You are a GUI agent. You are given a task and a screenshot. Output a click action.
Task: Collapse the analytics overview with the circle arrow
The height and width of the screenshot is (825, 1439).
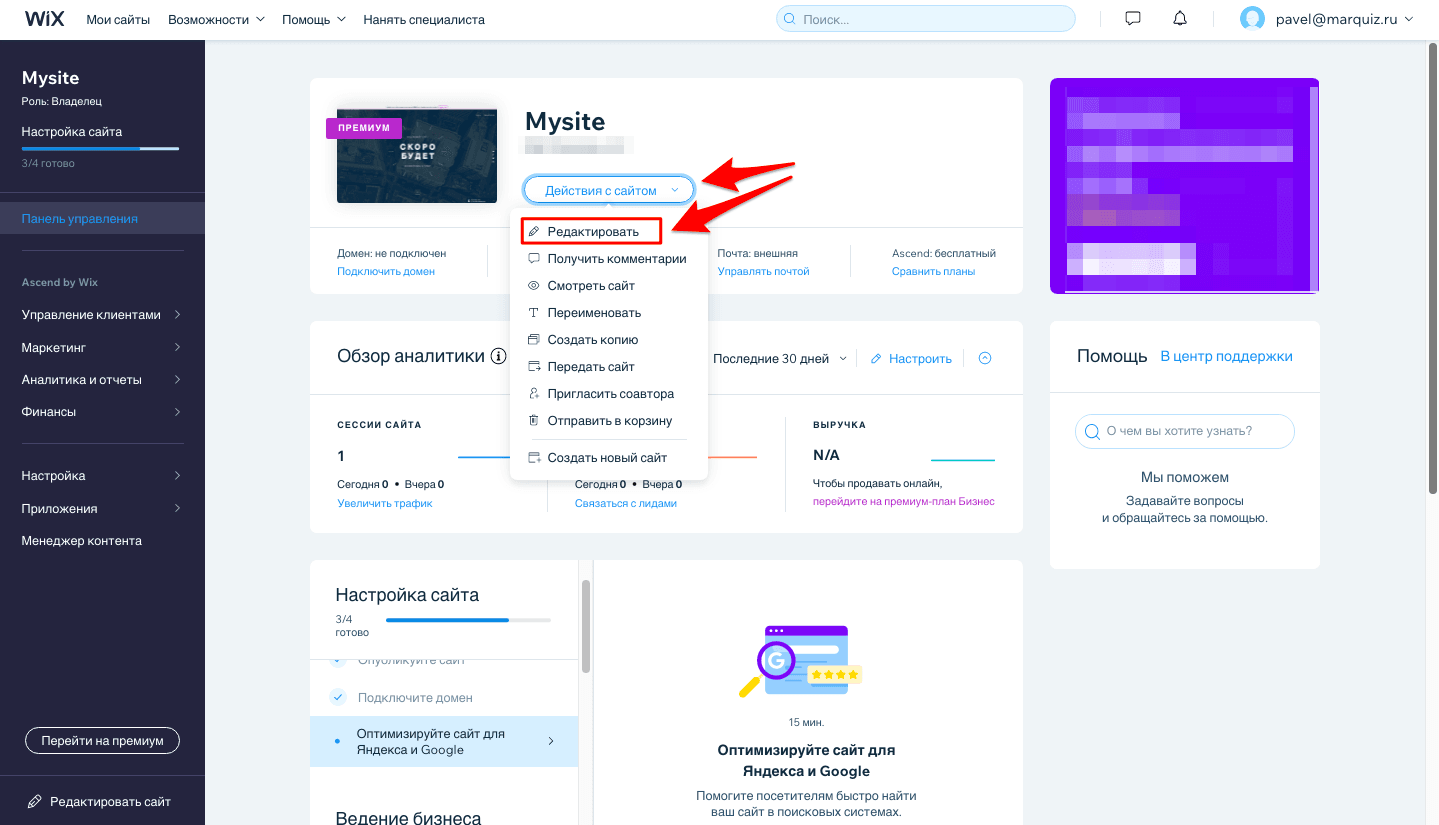tap(985, 358)
